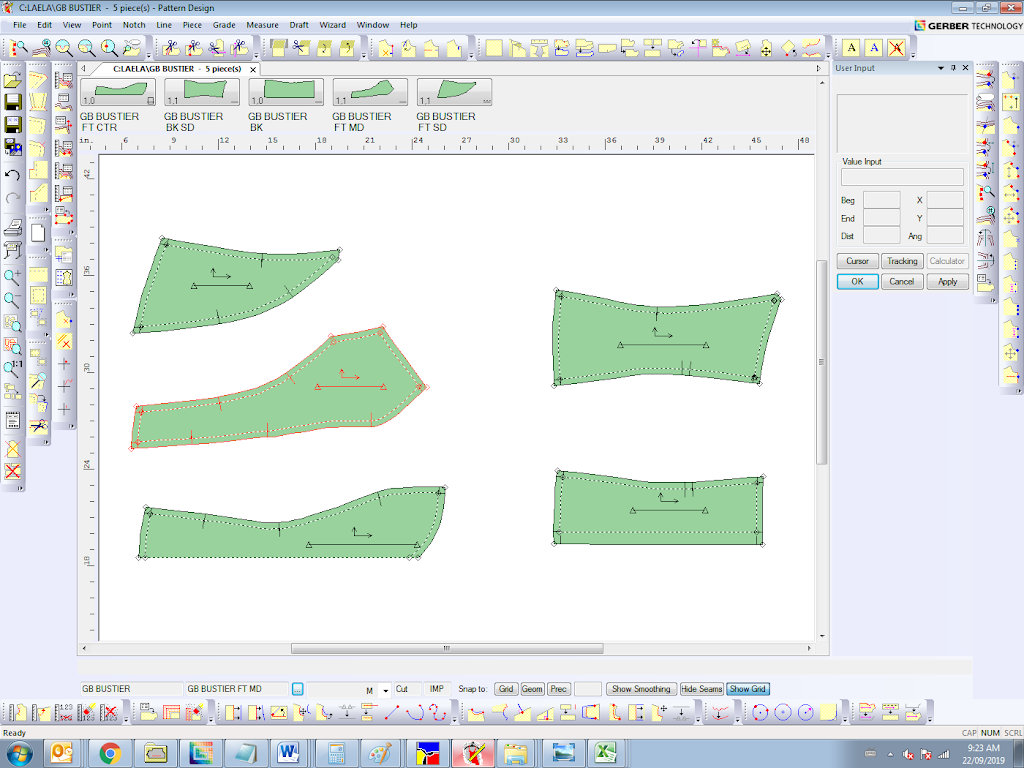Click the Print icon in left toolbar
Screen dimensions: 1024x768
(12, 227)
